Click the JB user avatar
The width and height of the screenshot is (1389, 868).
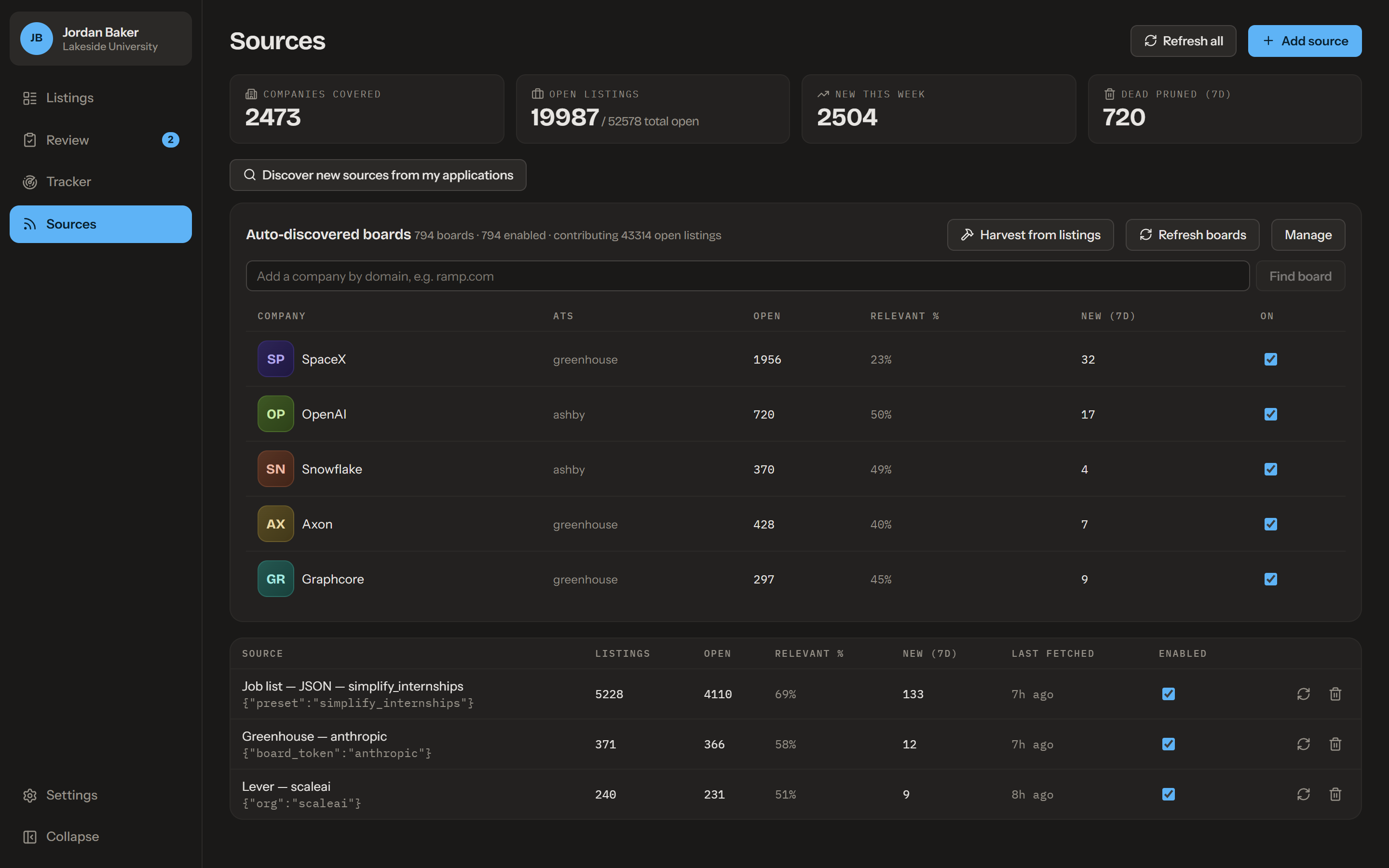[36, 39]
